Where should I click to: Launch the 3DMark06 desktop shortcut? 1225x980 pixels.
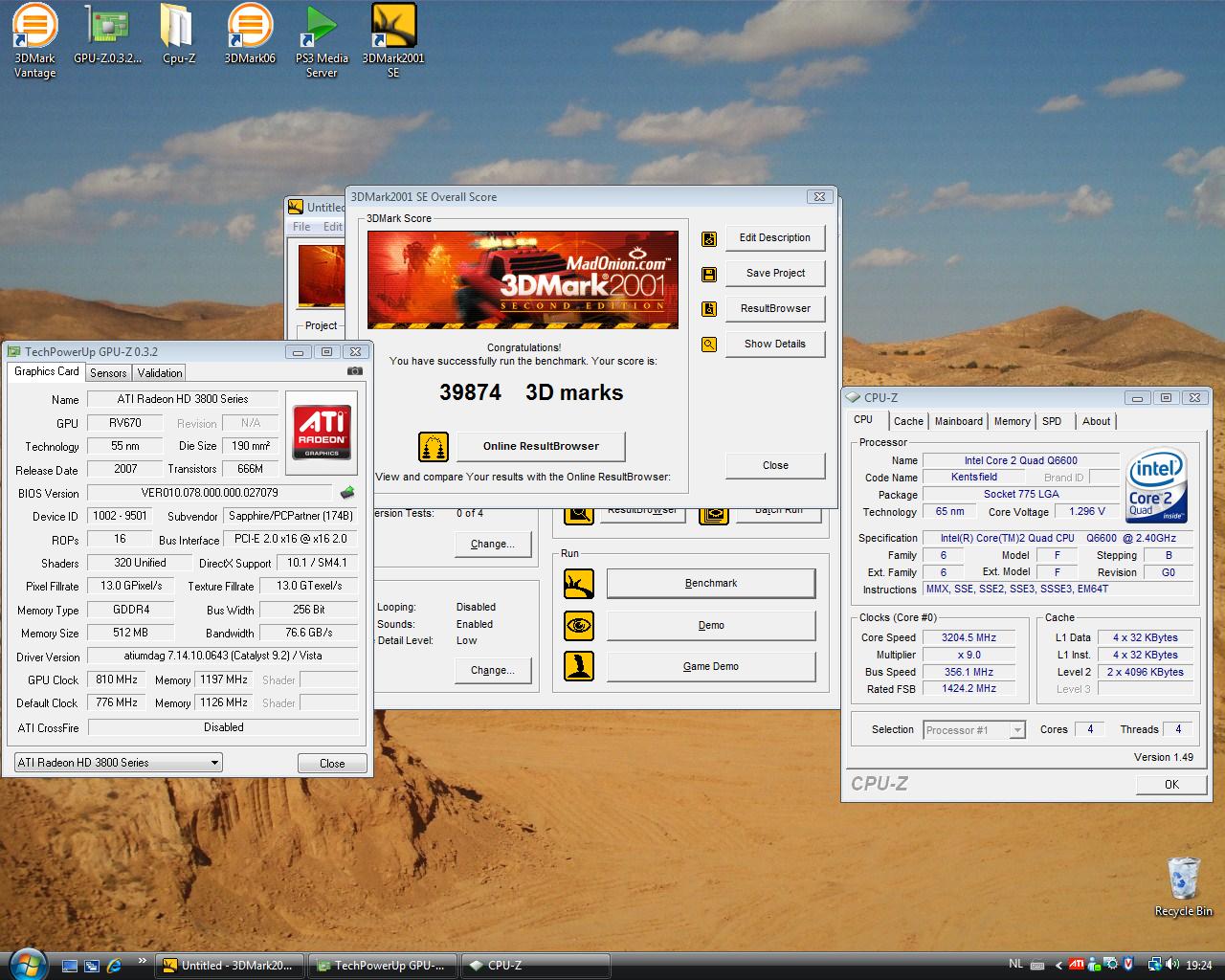tap(250, 33)
